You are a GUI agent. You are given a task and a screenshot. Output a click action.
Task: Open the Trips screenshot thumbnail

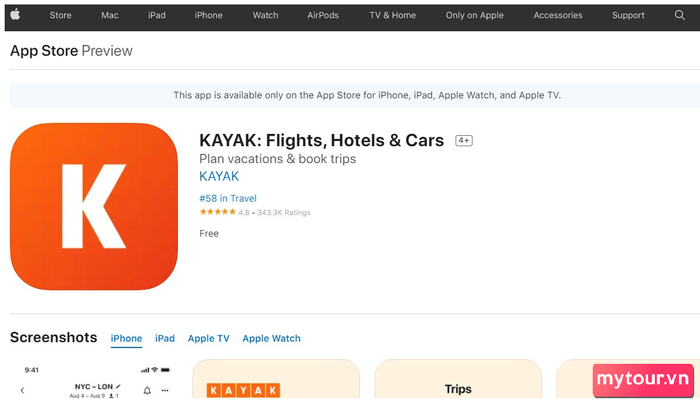(458, 379)
